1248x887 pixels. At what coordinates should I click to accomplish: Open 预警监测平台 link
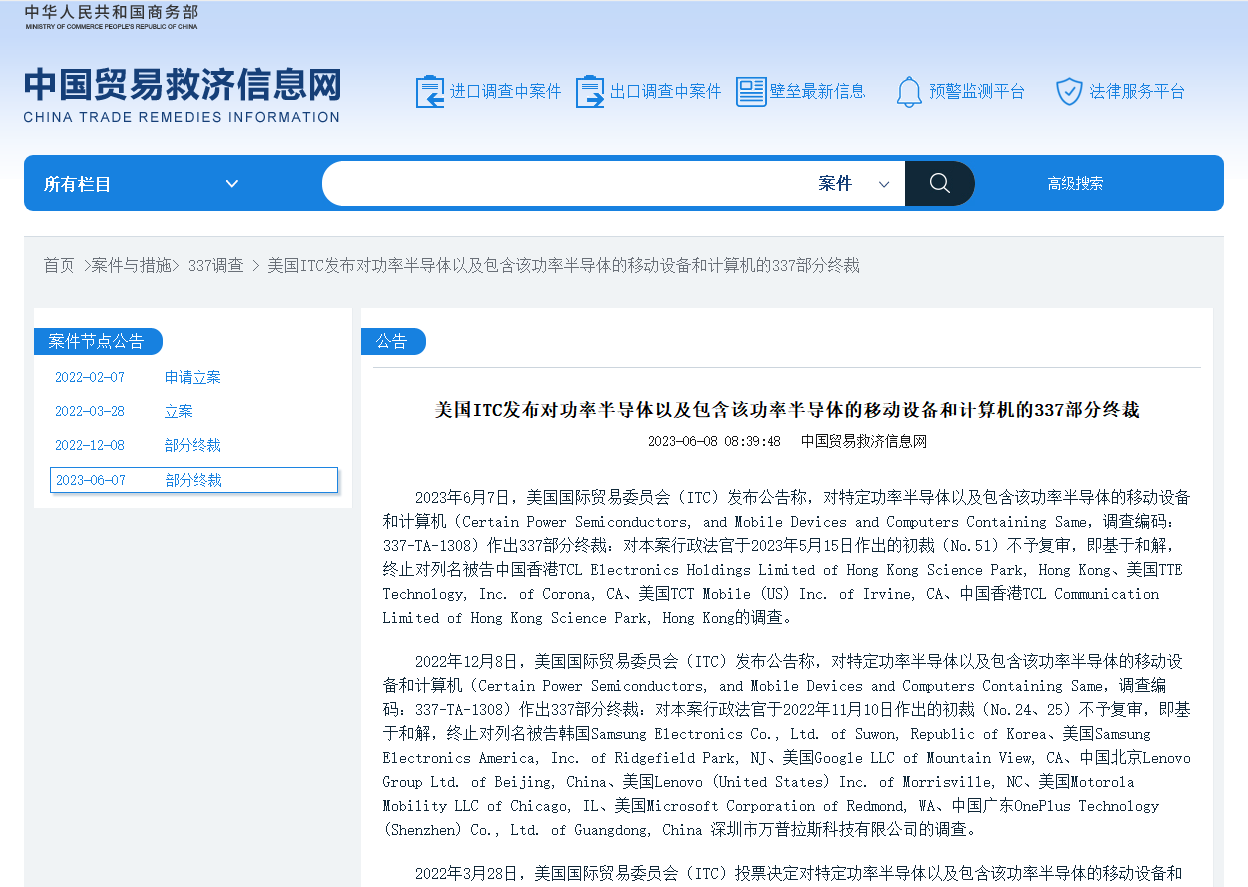[x=977, y=92]
